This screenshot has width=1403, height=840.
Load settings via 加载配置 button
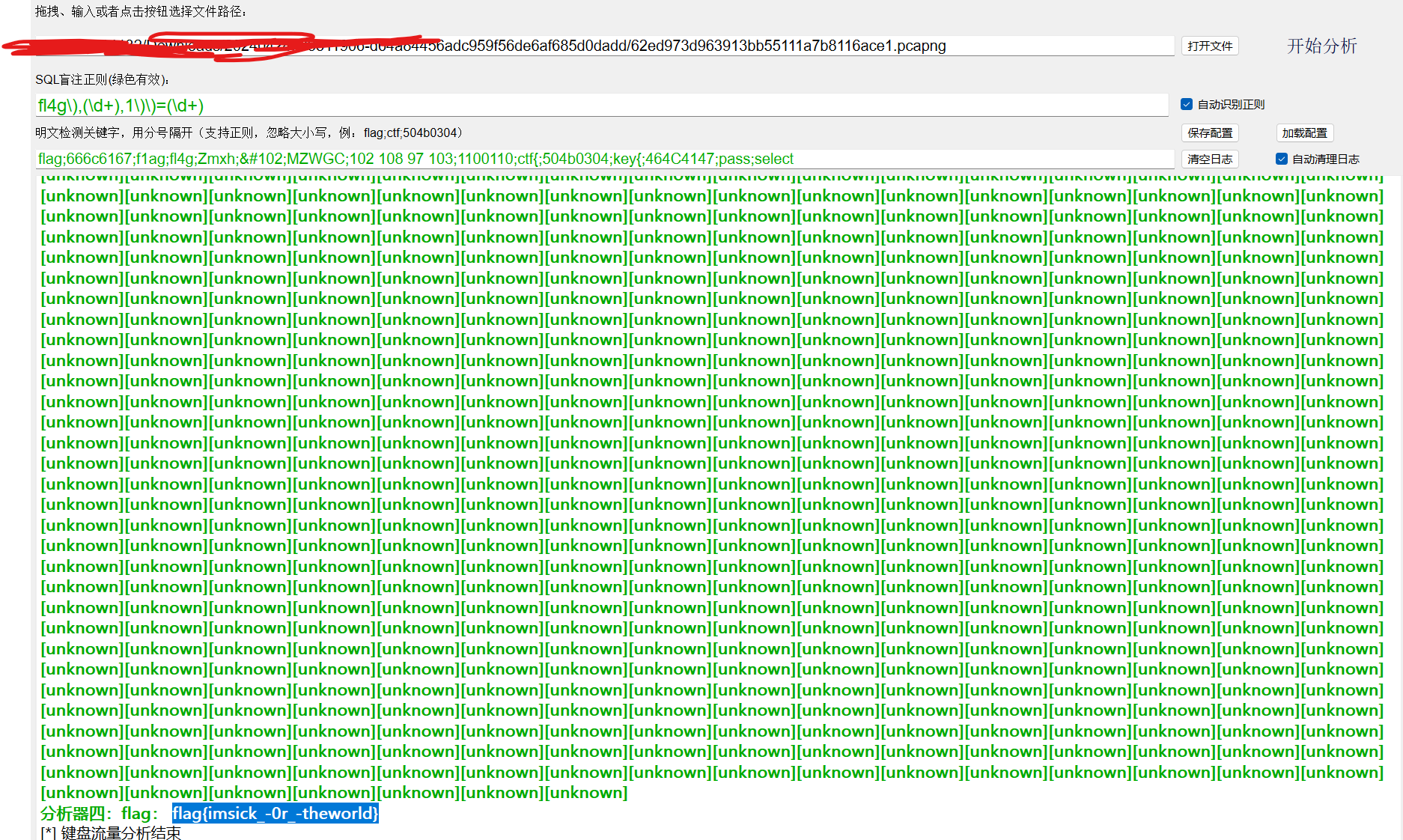[1304, 133]
